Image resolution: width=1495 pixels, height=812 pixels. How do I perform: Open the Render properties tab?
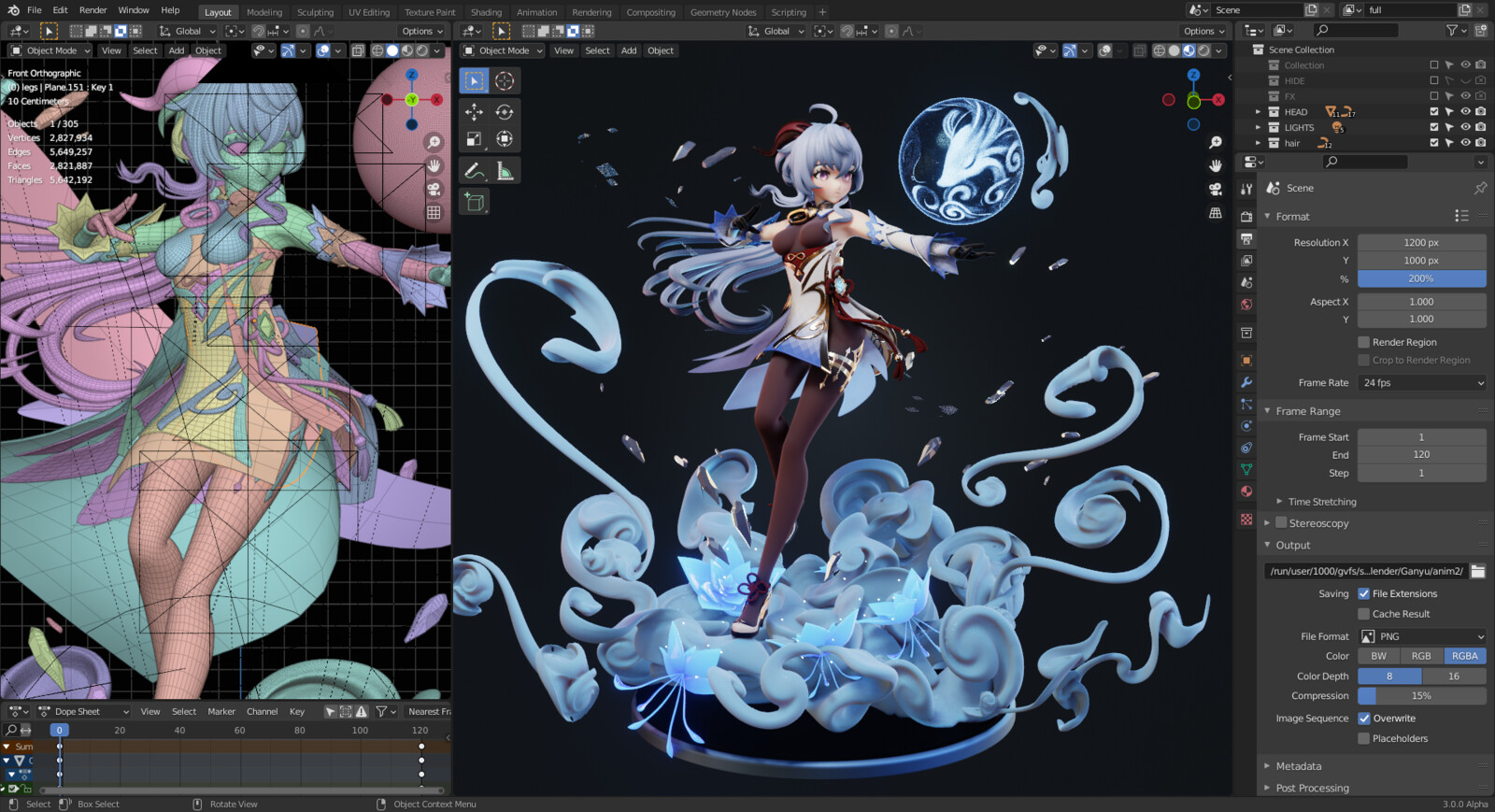(1246, 216)
